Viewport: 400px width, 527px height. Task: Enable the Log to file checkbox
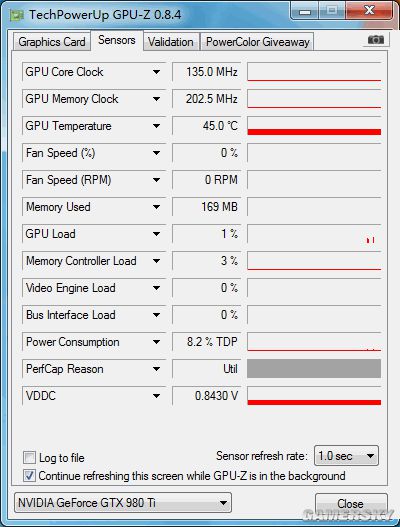coord(29,457)
